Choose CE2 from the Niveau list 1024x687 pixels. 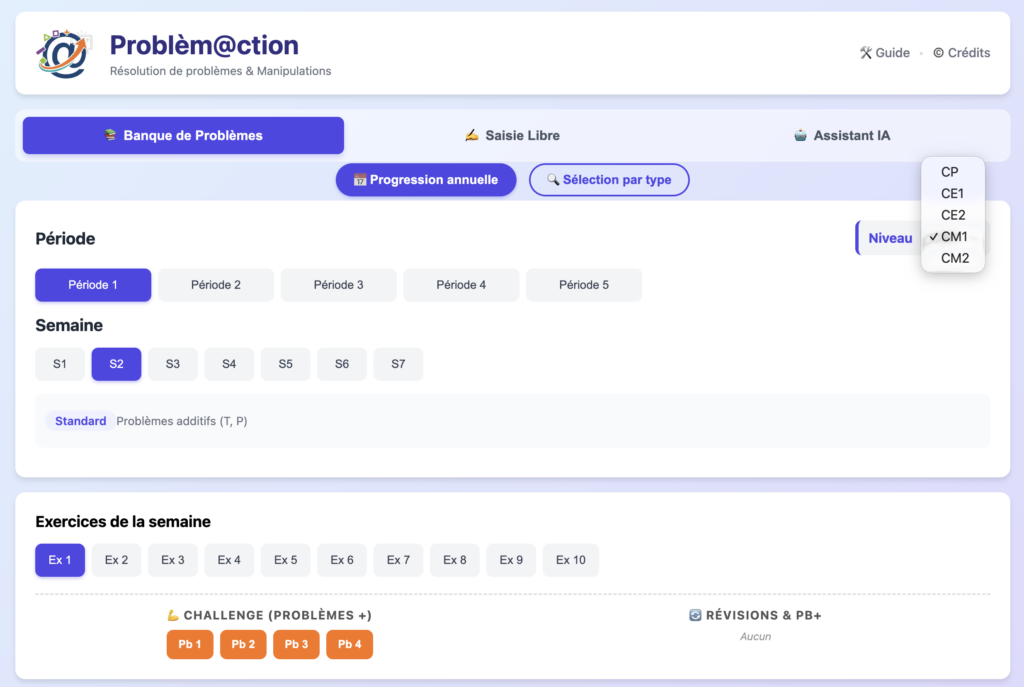click(x=953, y=215)
